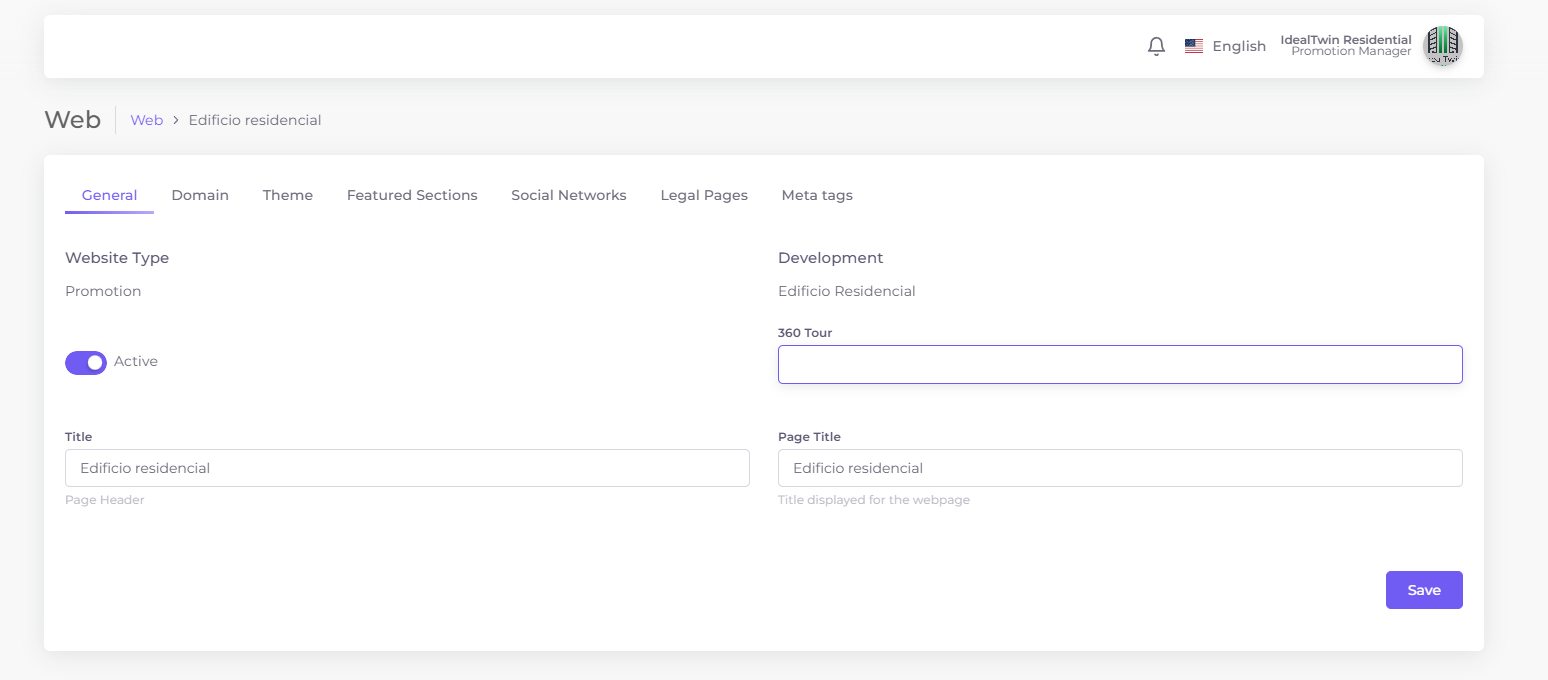The width and height of the screenshot is (1548, 680).
Task: Switch to the Social Networks tab
Action: 568,195
